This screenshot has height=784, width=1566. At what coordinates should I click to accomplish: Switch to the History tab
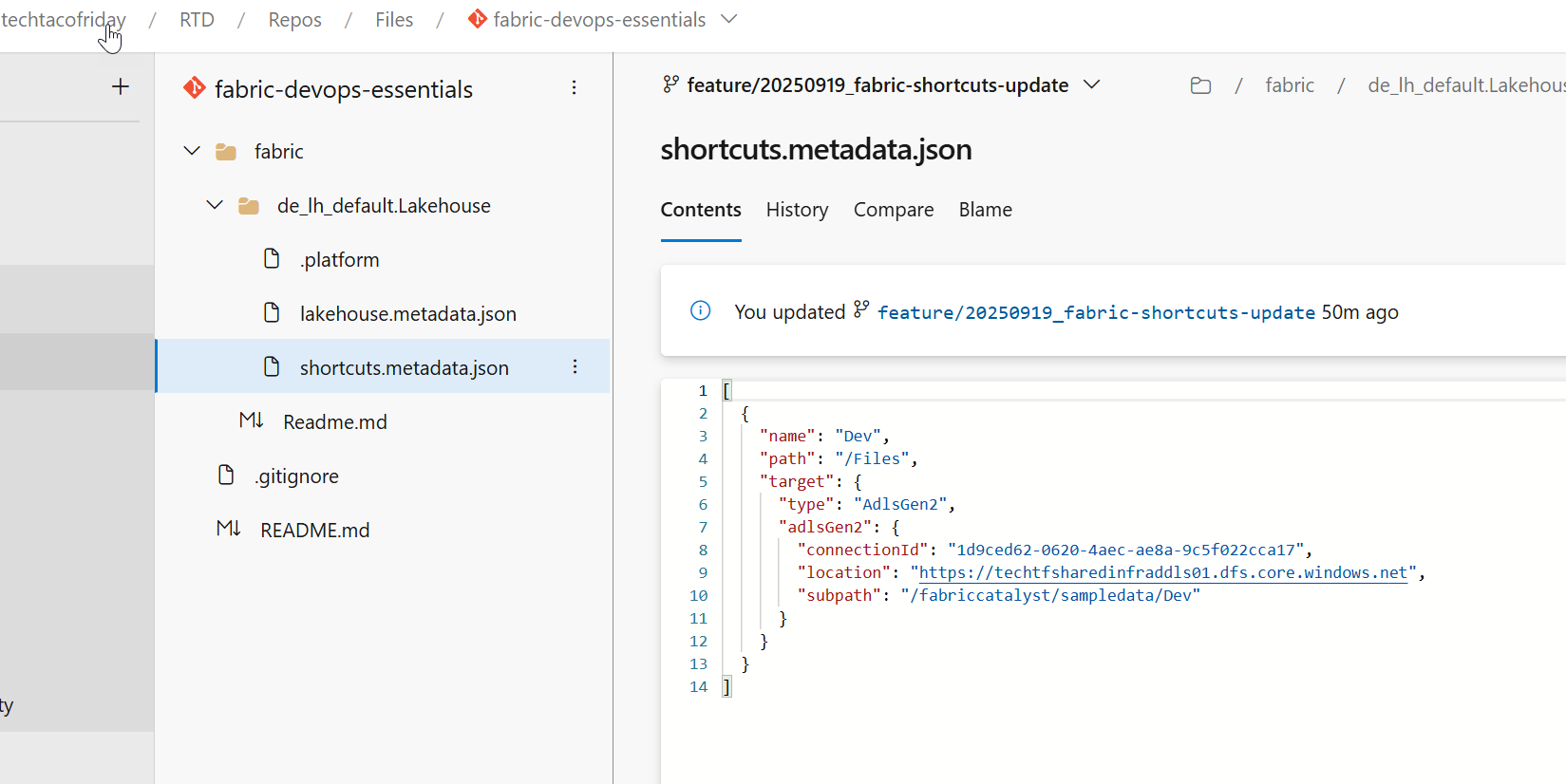[797, 210]
